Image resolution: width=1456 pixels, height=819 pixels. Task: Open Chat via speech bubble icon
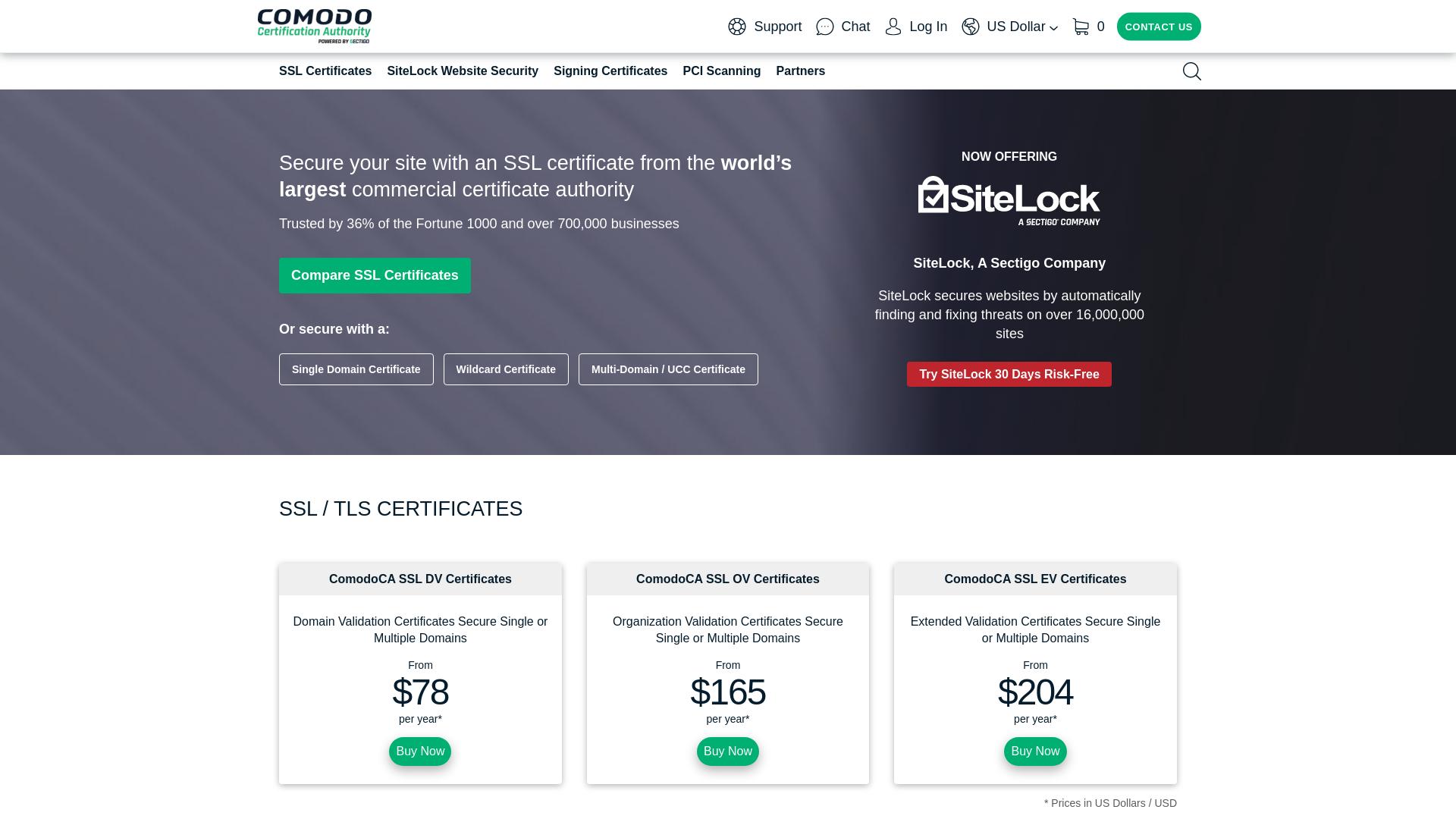coord(825,27)
